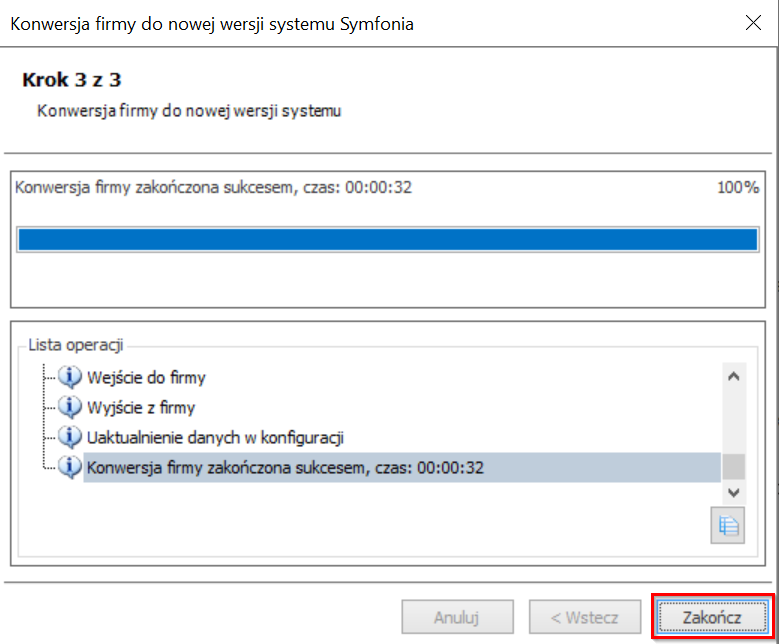Open the operation log details icon
Viewport: 779px width, 644px height.
(x=727, y=525)
